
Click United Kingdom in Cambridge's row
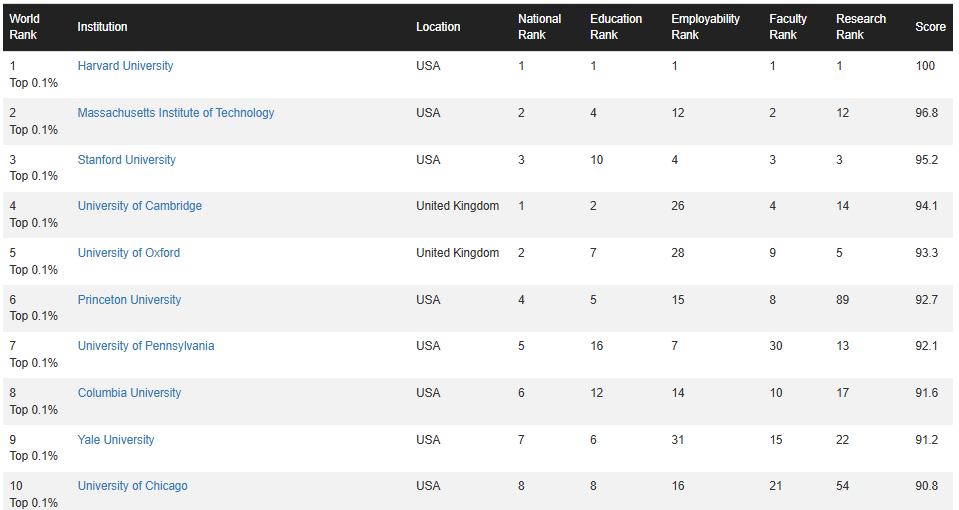pyautogui.click(x=457, y=206)
